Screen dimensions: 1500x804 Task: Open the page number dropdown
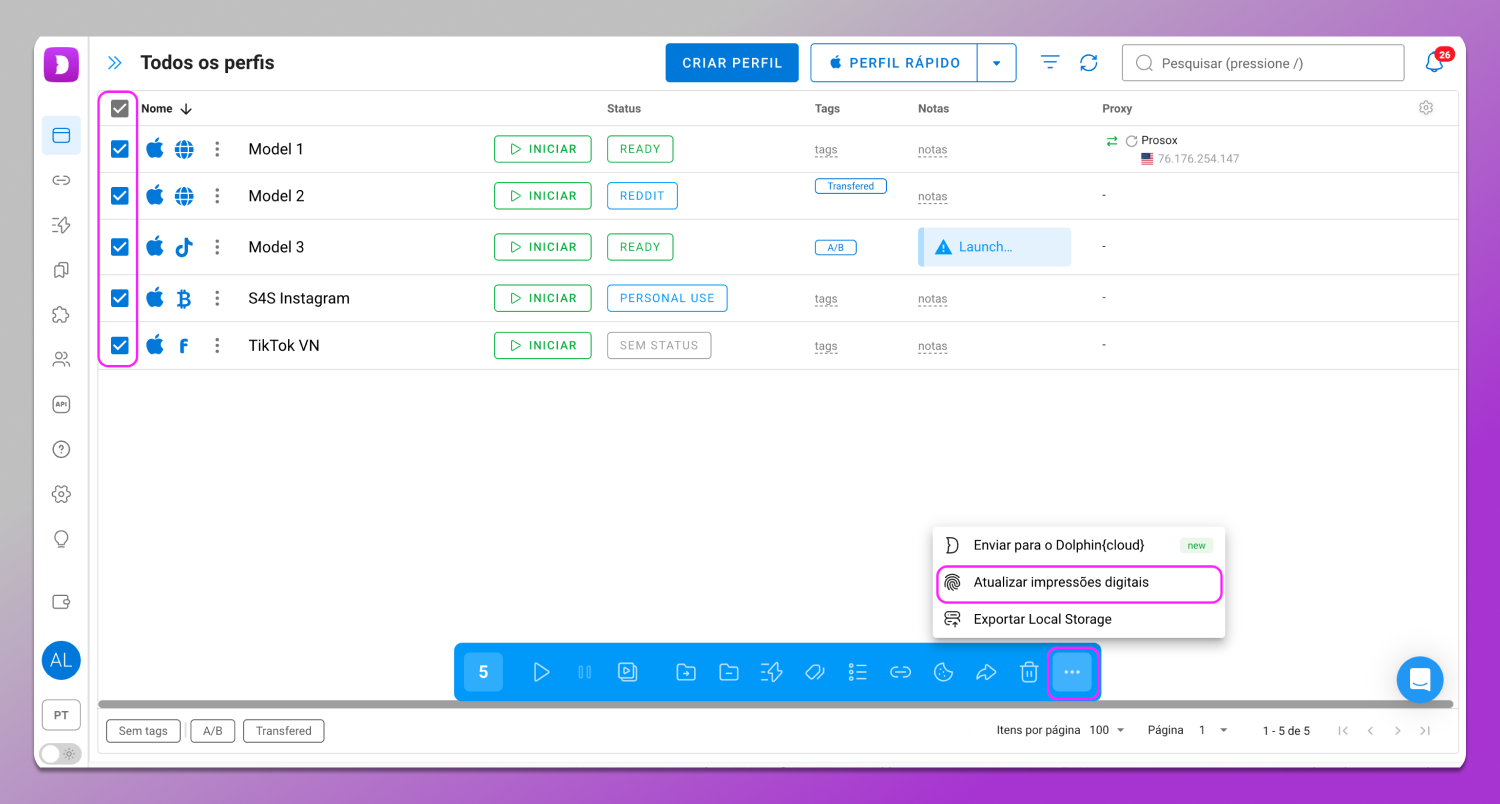[x=1212, y=730]
